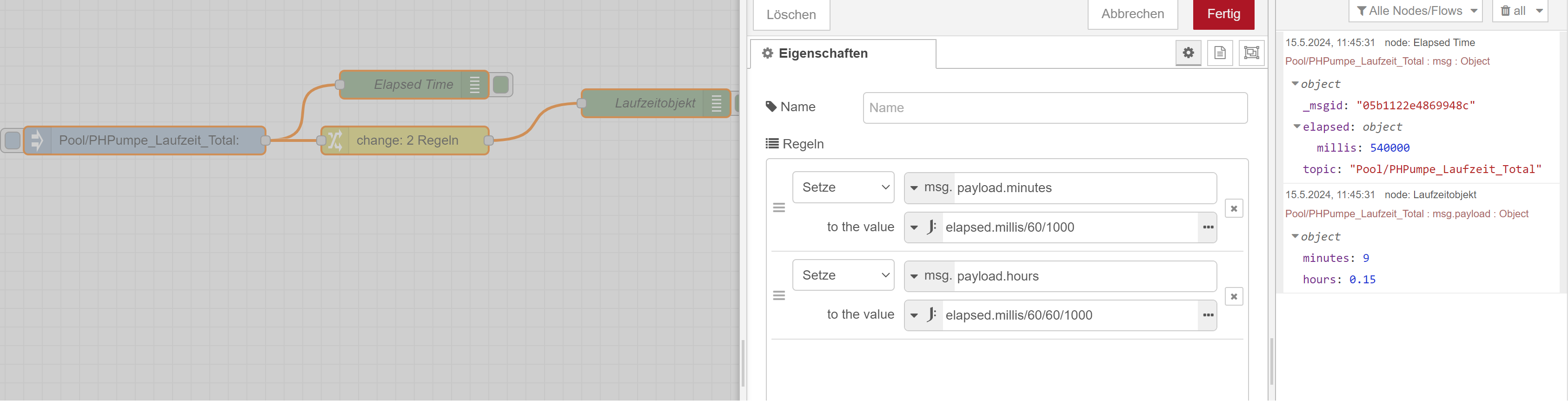This screenshot has width=1568, height=401.
Task: Open node settings gear icon
Action: click(1188, 53)
